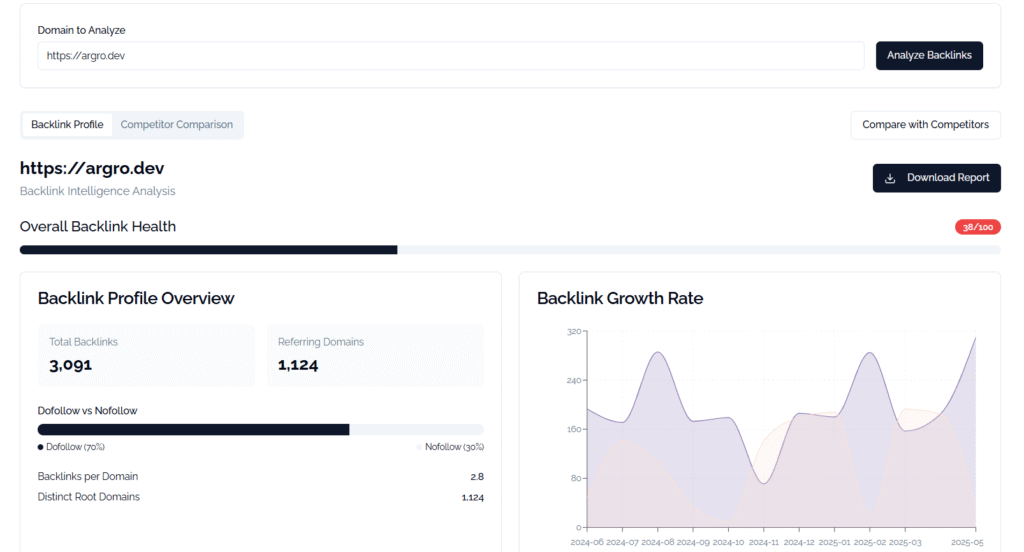Click the 38/100 health score badge
The height and width of the screenshot is (552, 1024).
coord(978,227)
